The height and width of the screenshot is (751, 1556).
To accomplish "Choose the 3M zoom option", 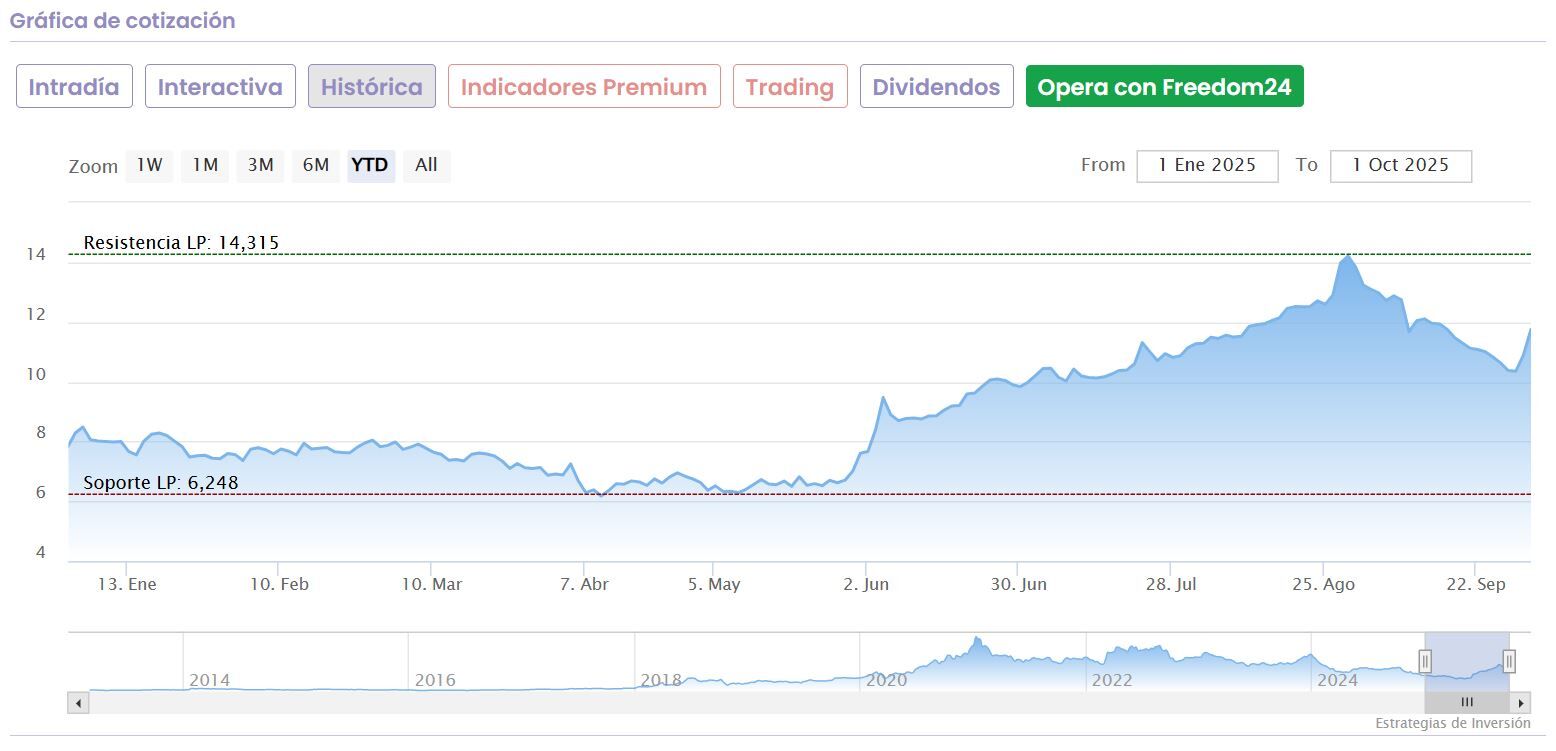I will pos(260,165).
